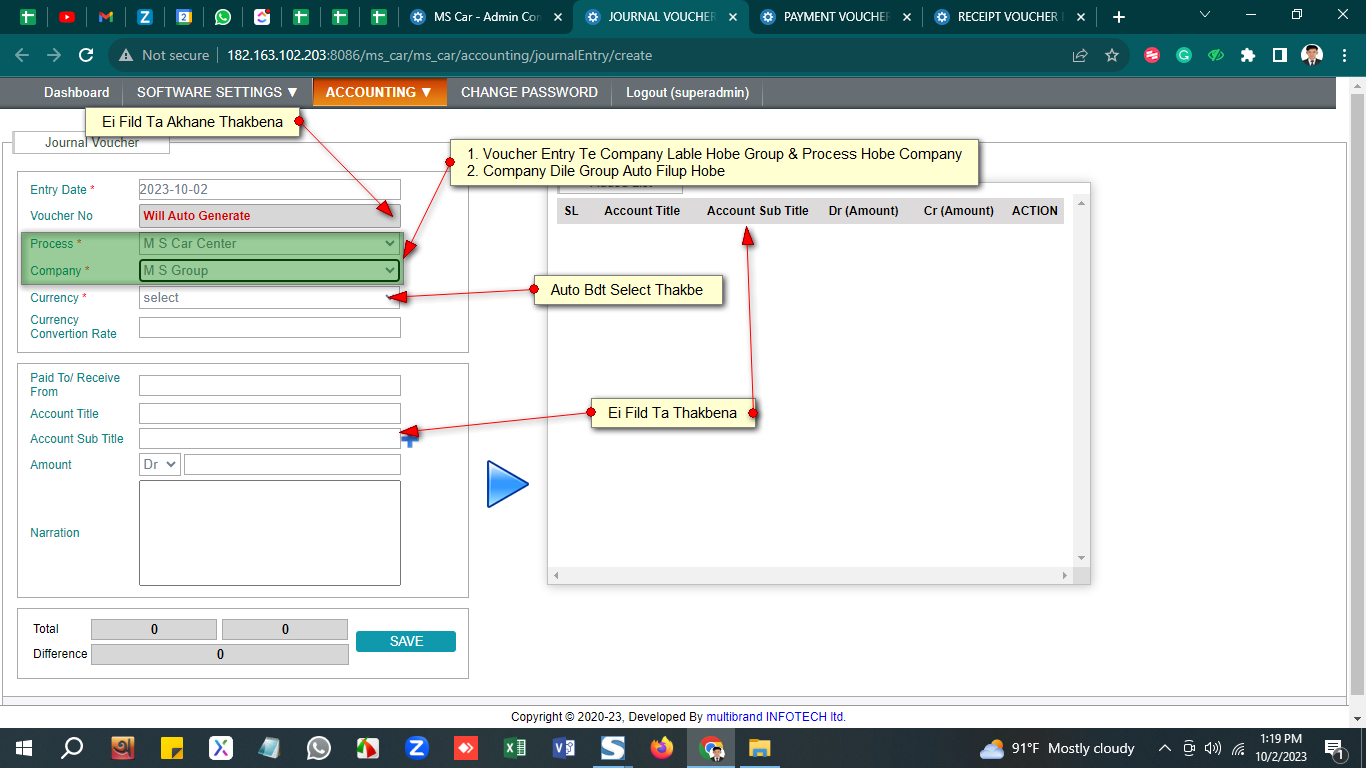The width and height of the screenshot is (1366, 768).
Task: Click the Entry Date field
Action: 269,189
